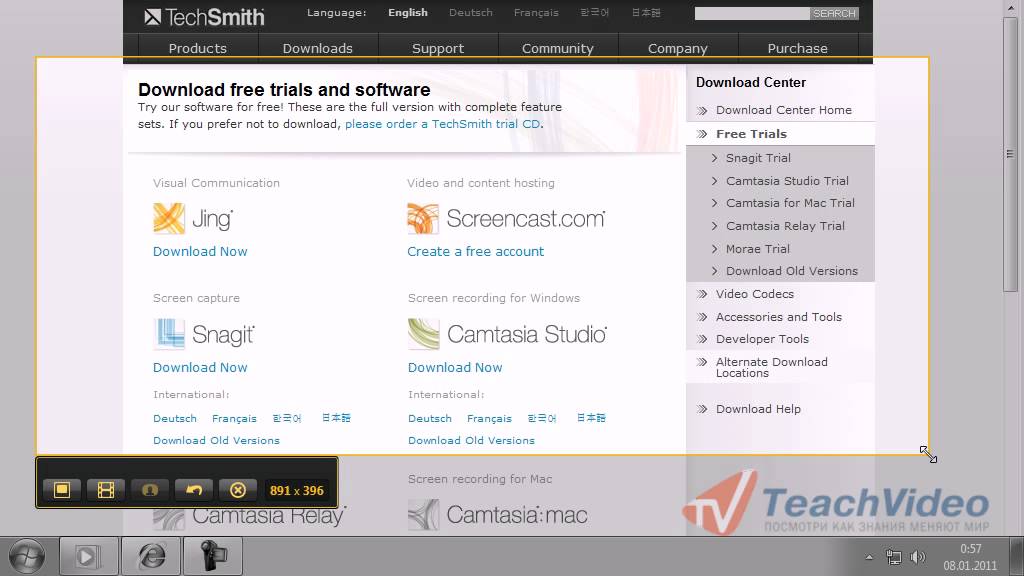Click Download Old Versions under Snagit

(x=216, y=441)
